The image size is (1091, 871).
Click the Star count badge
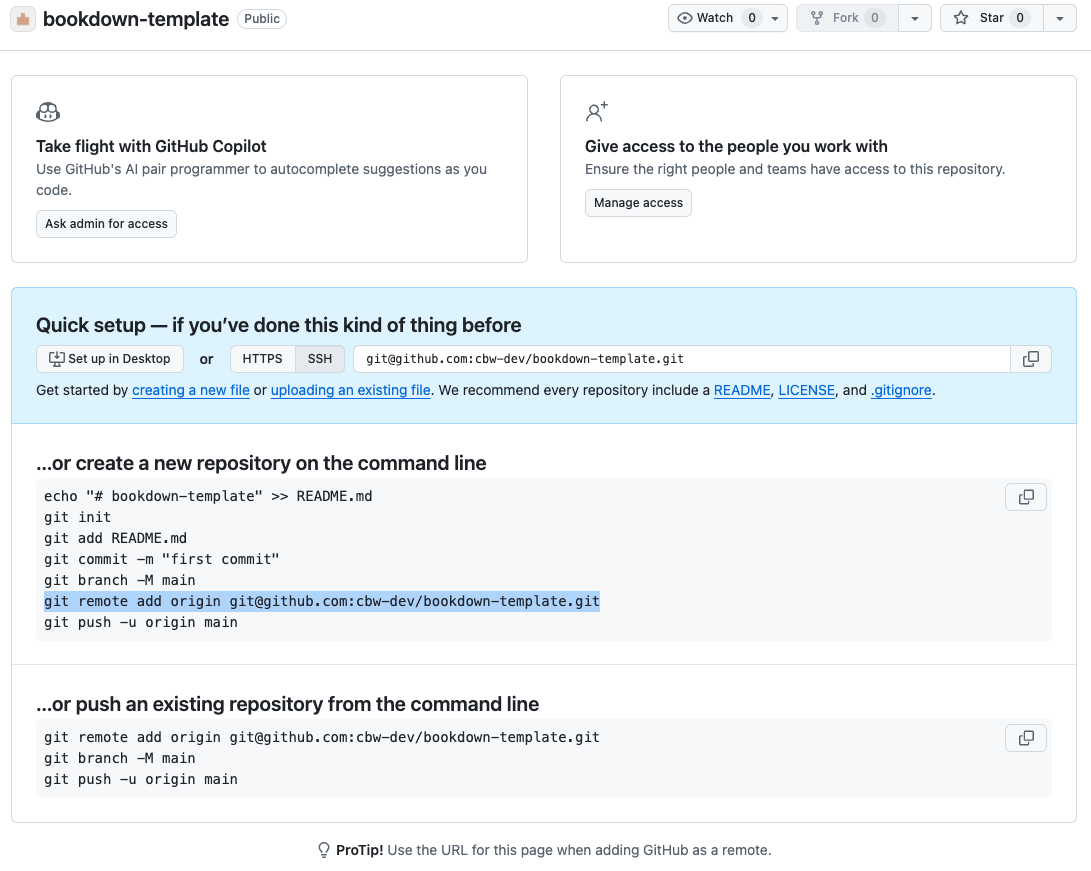point(1020,18)
